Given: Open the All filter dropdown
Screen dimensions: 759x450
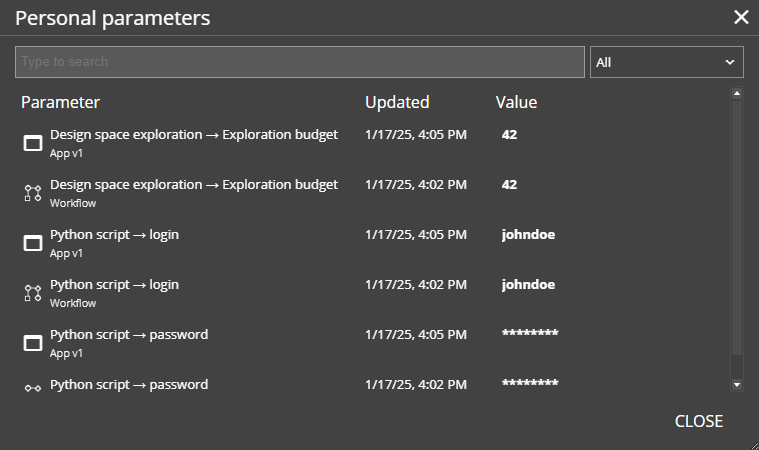Looking at the screenshot, I should point(666,62).
